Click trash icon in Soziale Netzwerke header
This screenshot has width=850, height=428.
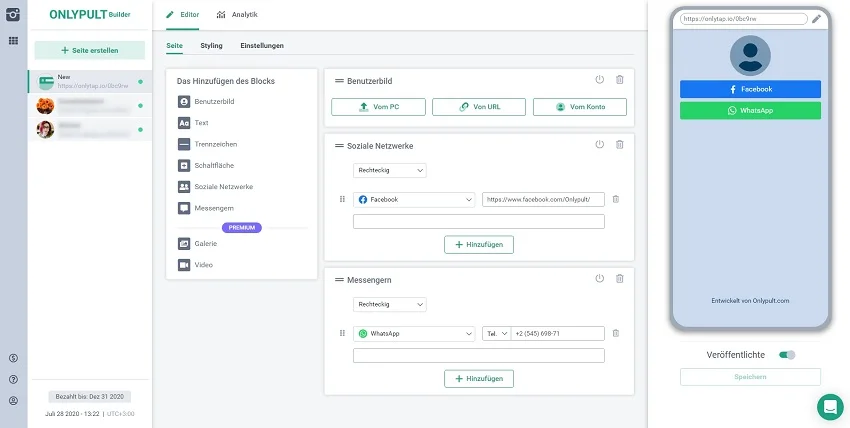(x=620, y=145)
